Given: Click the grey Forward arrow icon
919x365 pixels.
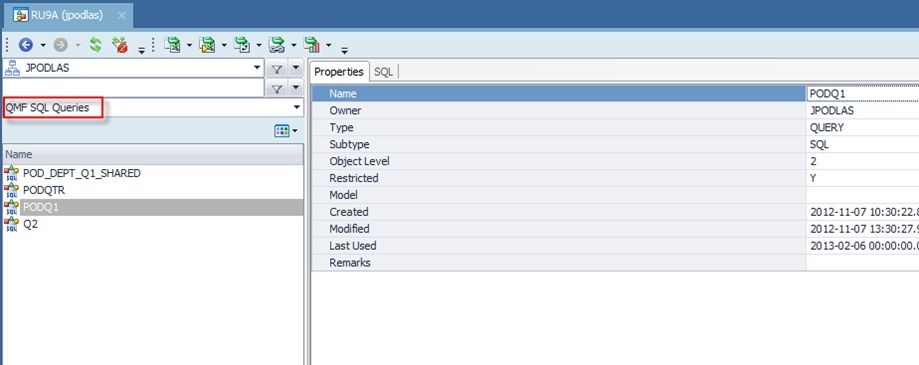Looking at the screenshot, I should coord(60,45).
